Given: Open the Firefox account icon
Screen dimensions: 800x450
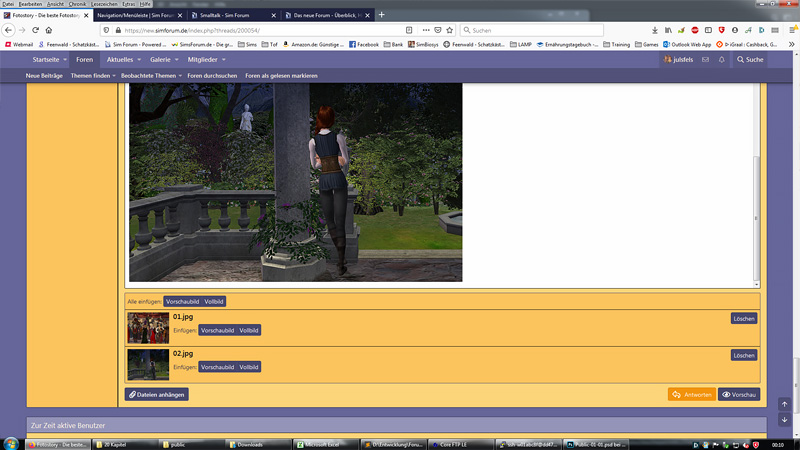Looking at the screenshot, I should coord(734,31).
